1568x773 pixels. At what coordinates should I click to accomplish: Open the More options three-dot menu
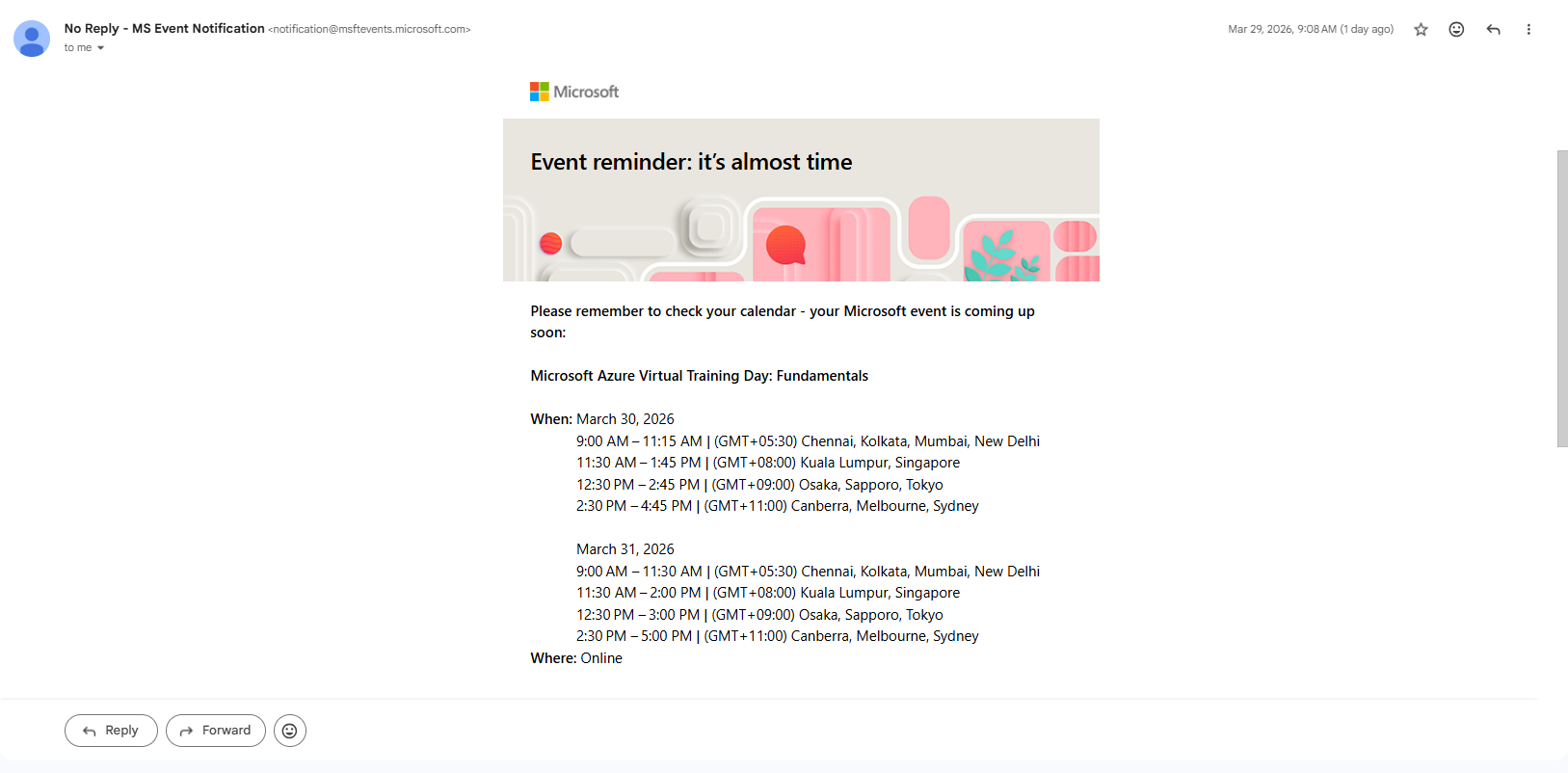click(x=1528, y=30)
